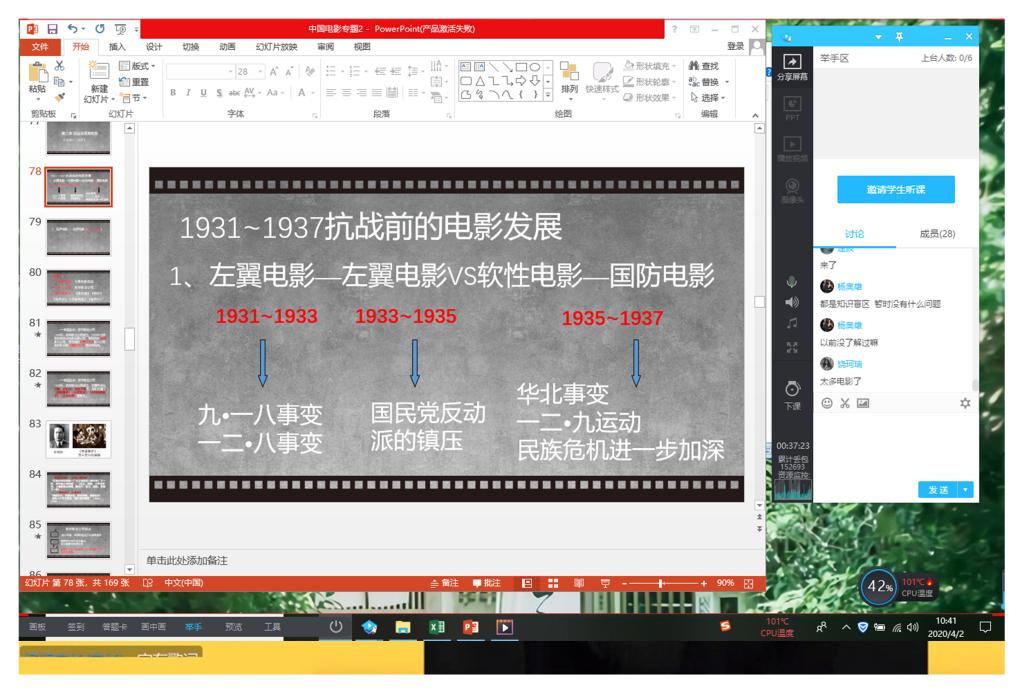Switch to the 成员(28) members tab
The height and width of the screenshot is (695, 1024).
pyautogui.click(x=937, y=233)
